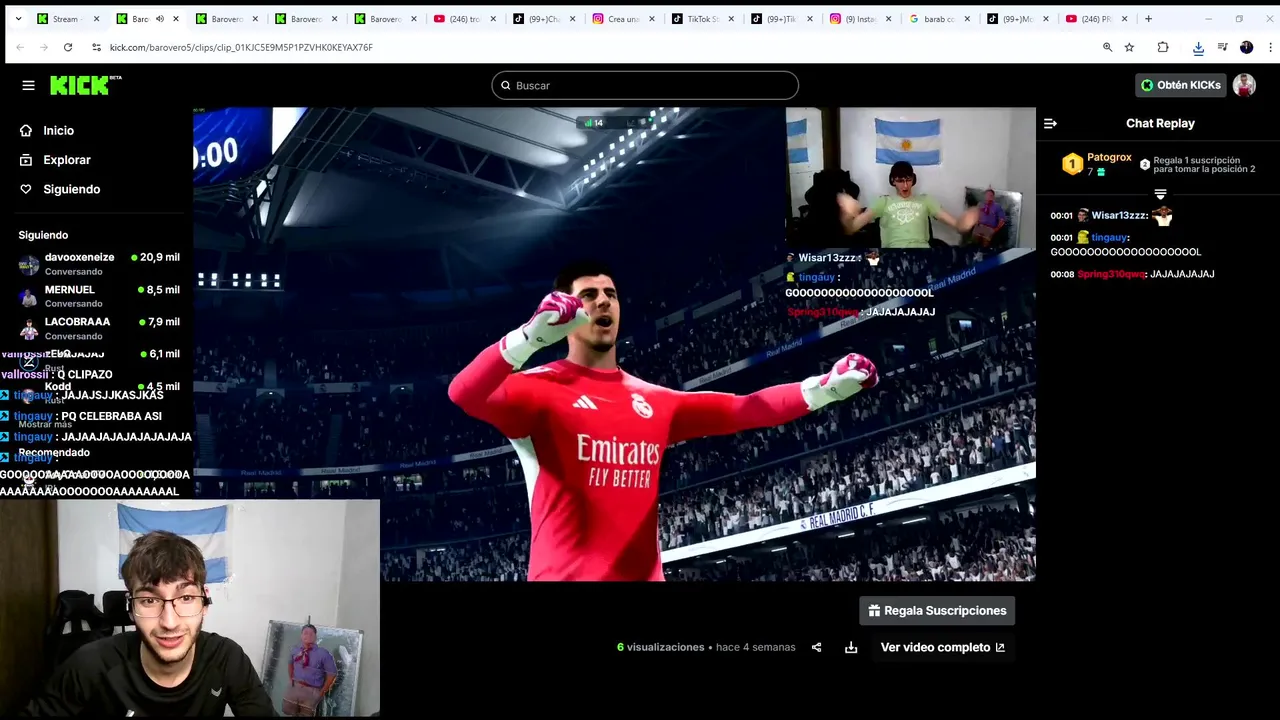Viewport: 1280px width, 720px height.
Task: Collapse the Chat Replay panel
Action: tap(1050, 123)
